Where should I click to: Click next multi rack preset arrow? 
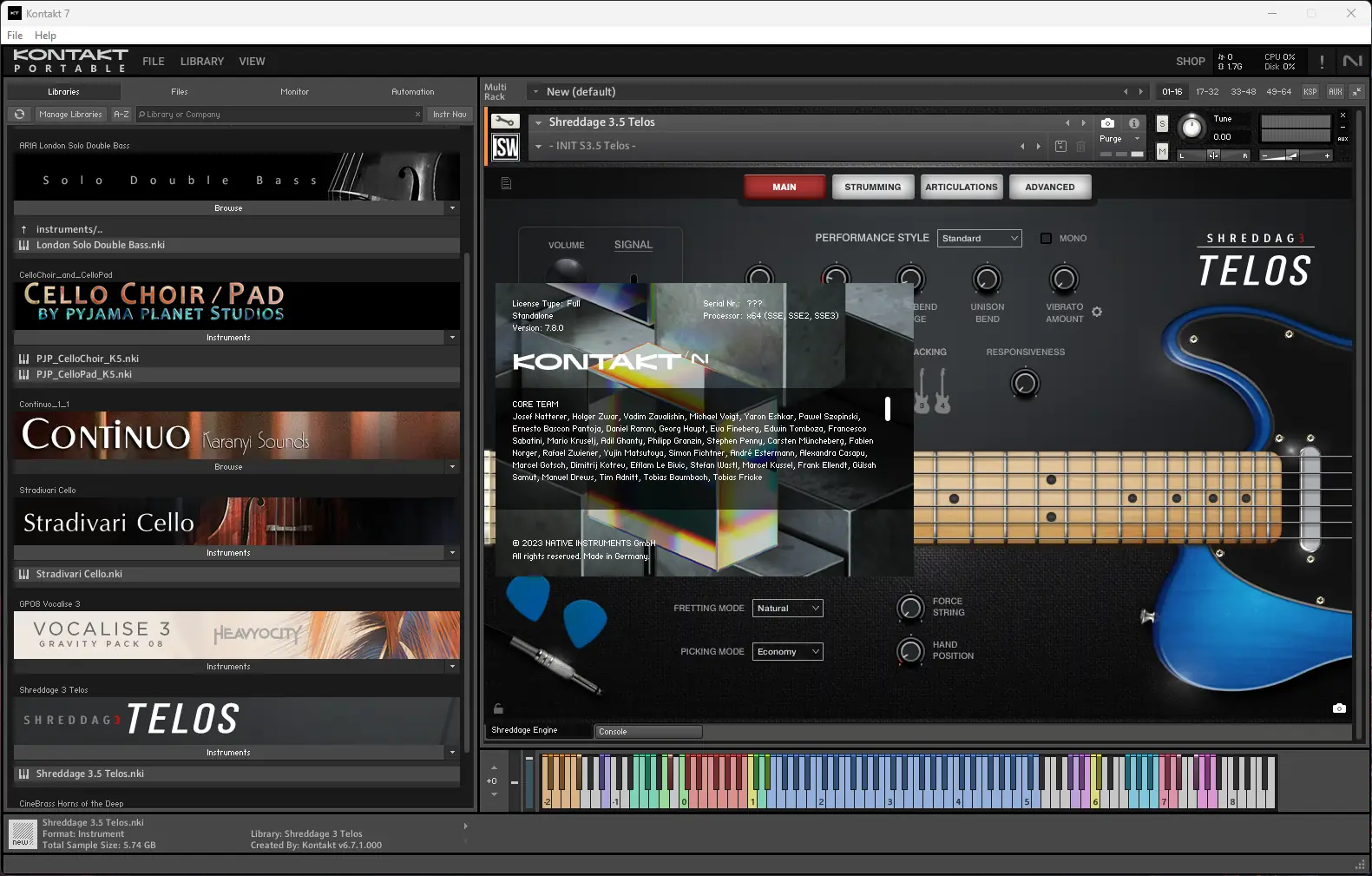point(1141,92)
